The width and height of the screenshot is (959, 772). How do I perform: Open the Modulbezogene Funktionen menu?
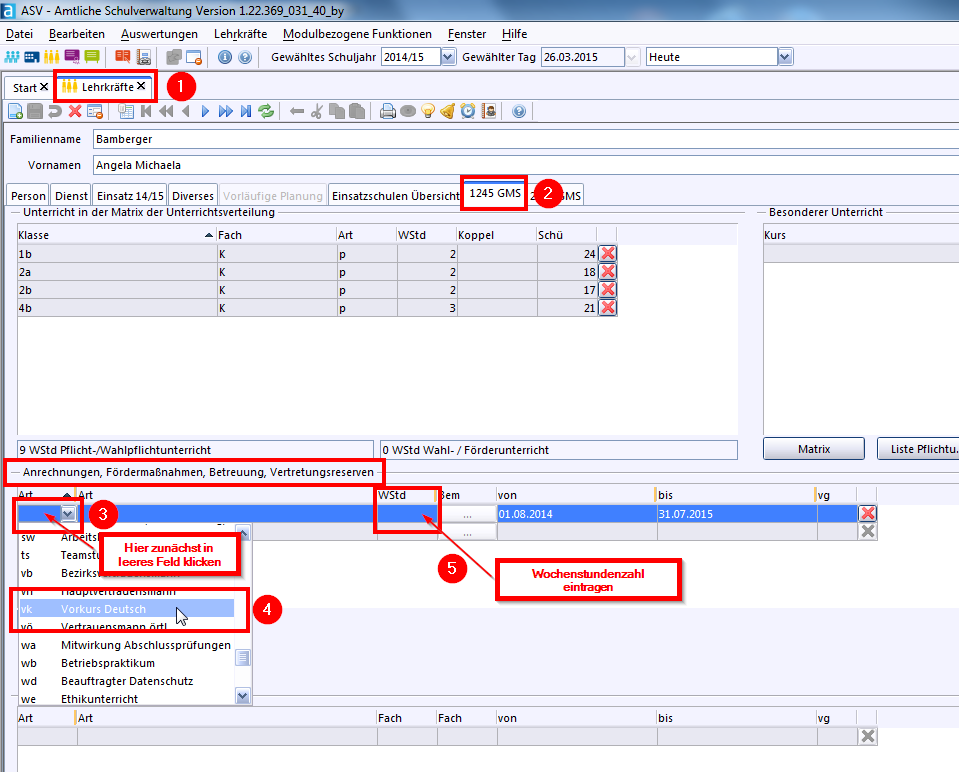pos(357,34)
